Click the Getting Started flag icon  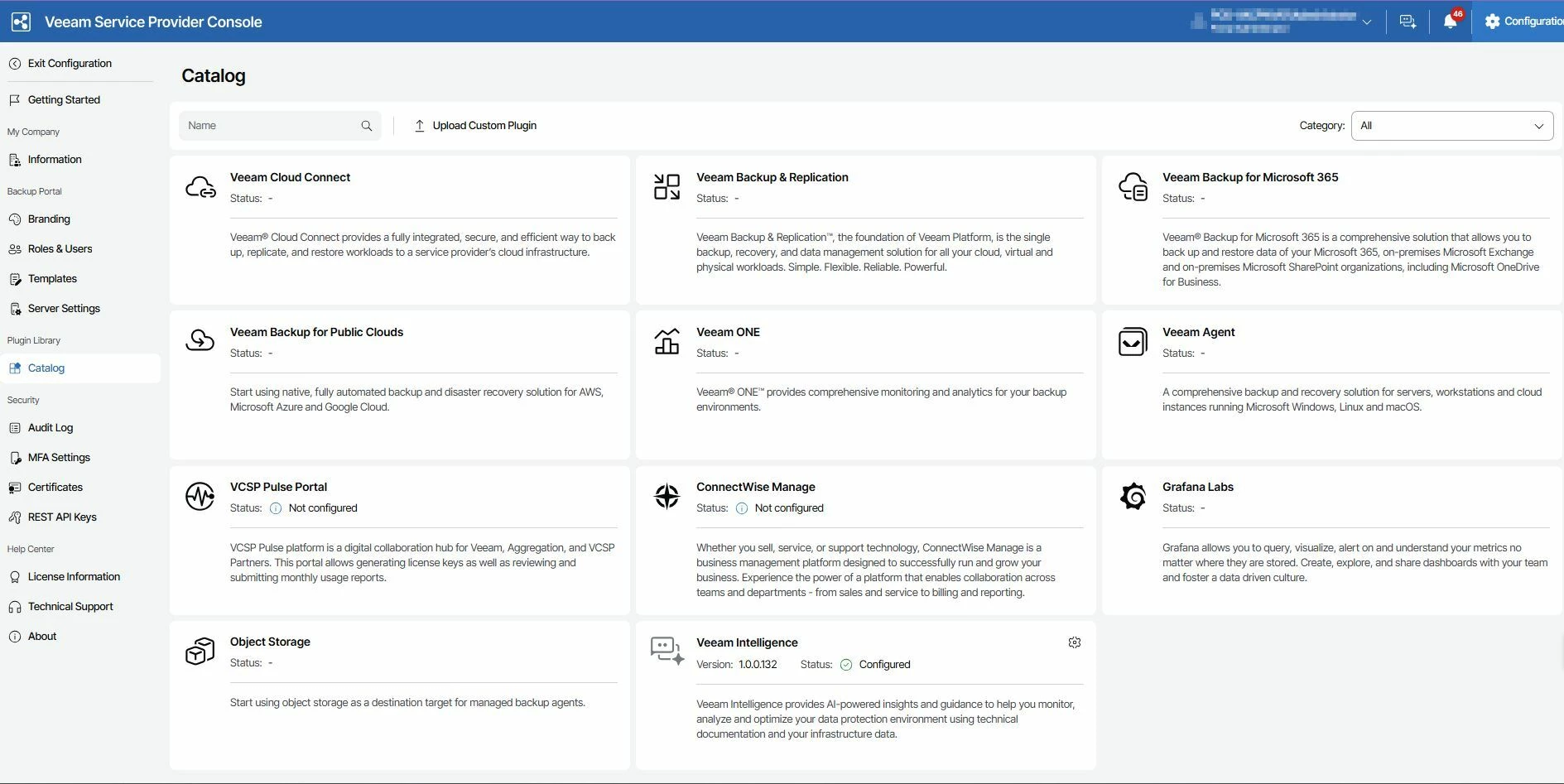tap(15, 100)
